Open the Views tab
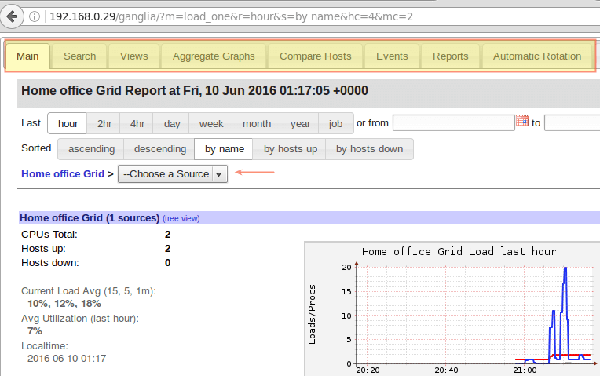This screenshot has height=376, width=600. (134, 56)
